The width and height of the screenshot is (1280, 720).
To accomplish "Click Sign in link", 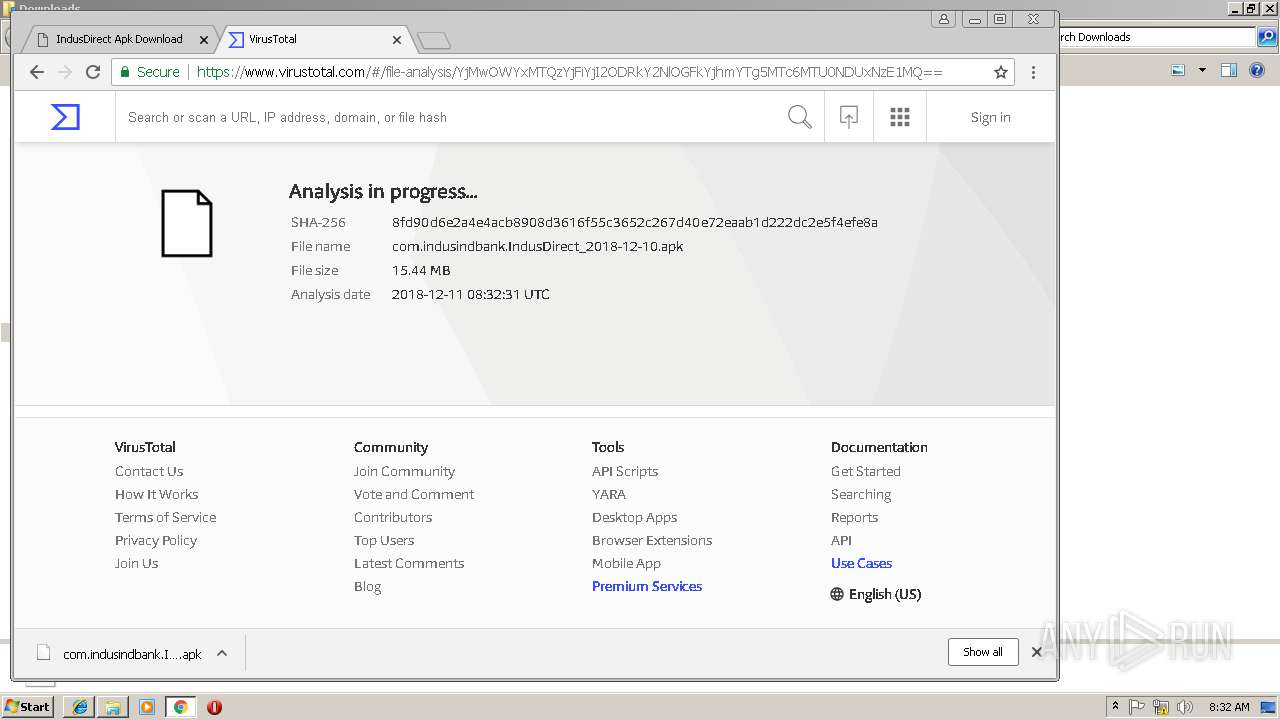I will pyautogui.click(x=990, y=117).
